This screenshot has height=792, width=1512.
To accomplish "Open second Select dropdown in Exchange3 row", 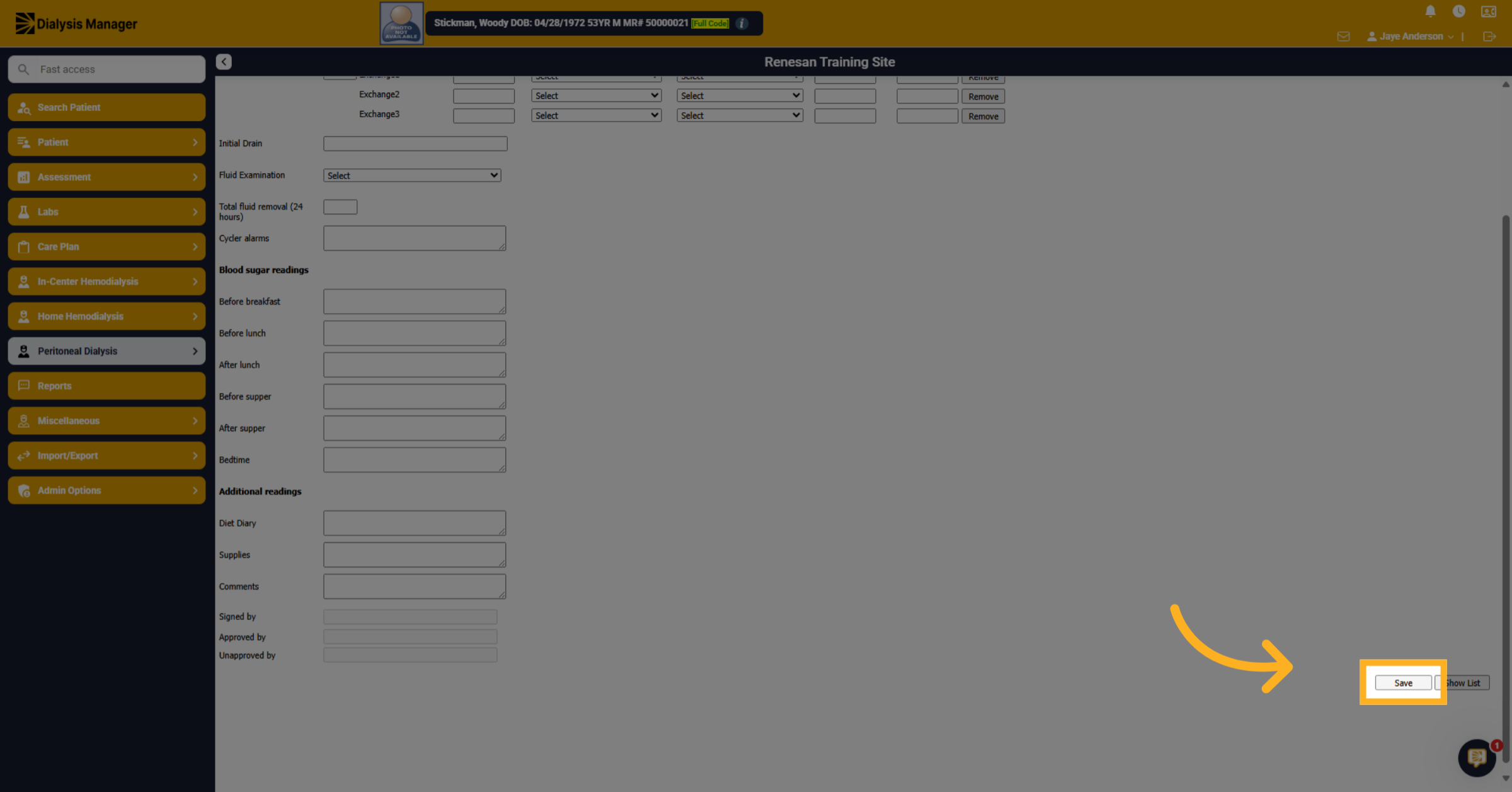I will tap(740, 115).
